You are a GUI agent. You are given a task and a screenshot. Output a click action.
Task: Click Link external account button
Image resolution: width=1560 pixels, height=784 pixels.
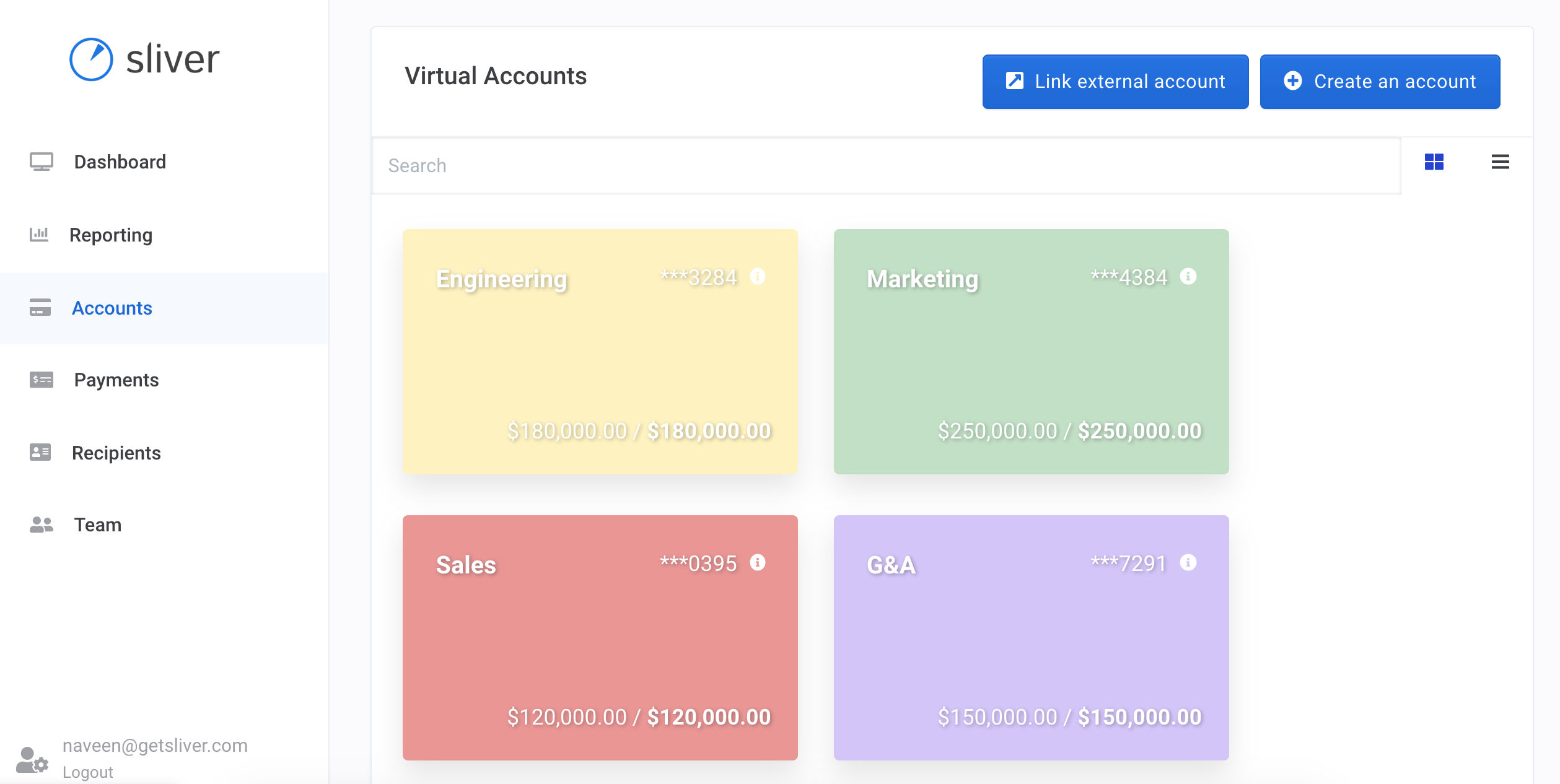point(1115,82)
